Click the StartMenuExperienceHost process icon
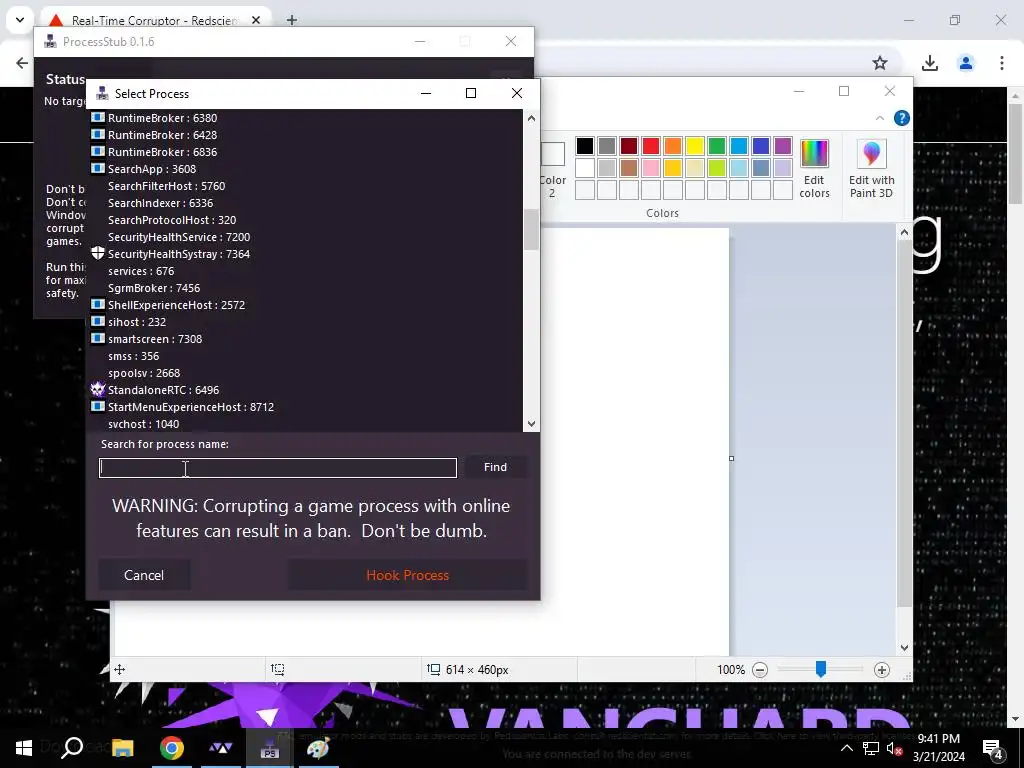The height and width of the screenshot is (768, 1024). [x=98, y=406]
